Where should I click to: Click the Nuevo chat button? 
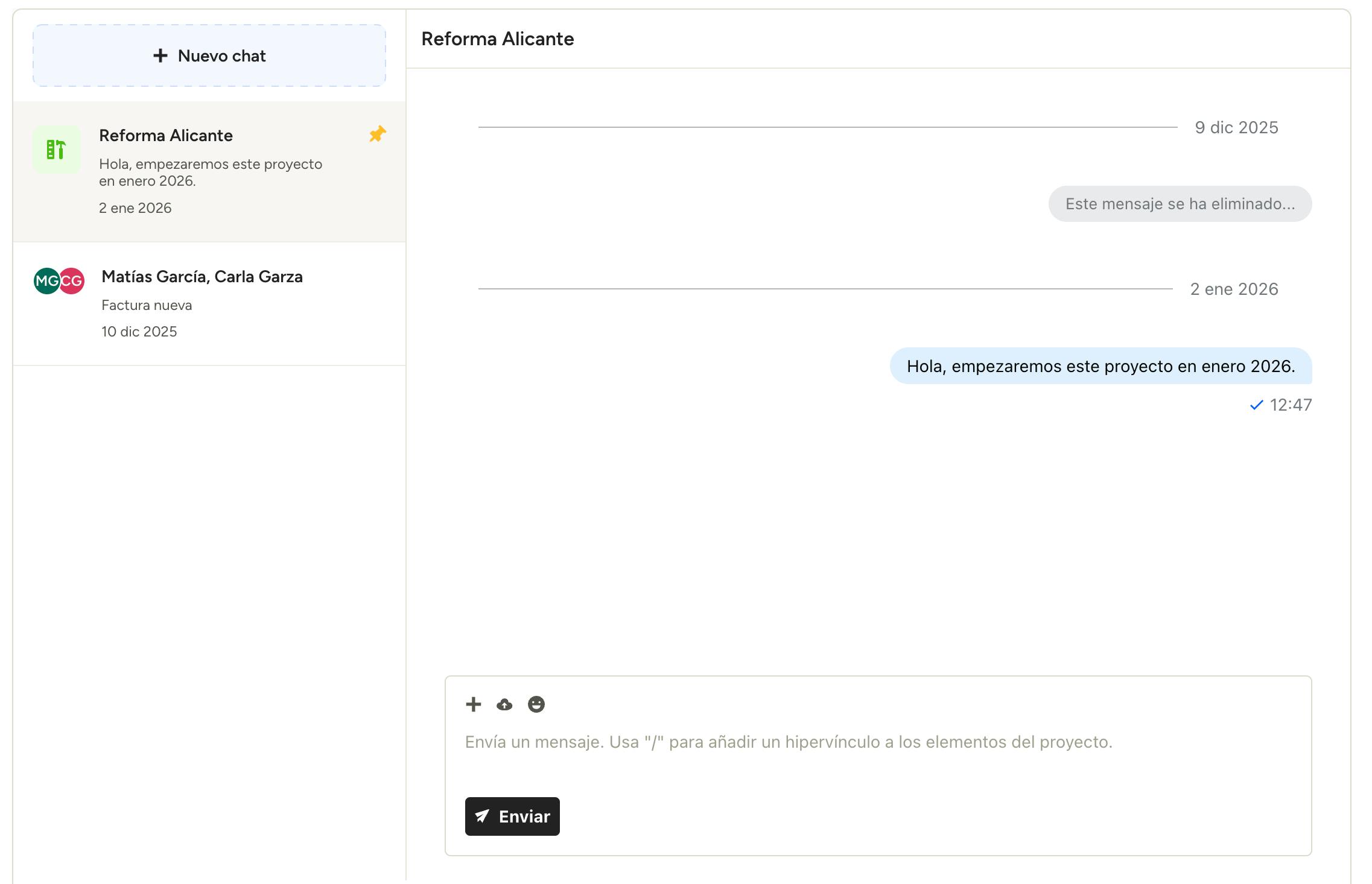209,55
